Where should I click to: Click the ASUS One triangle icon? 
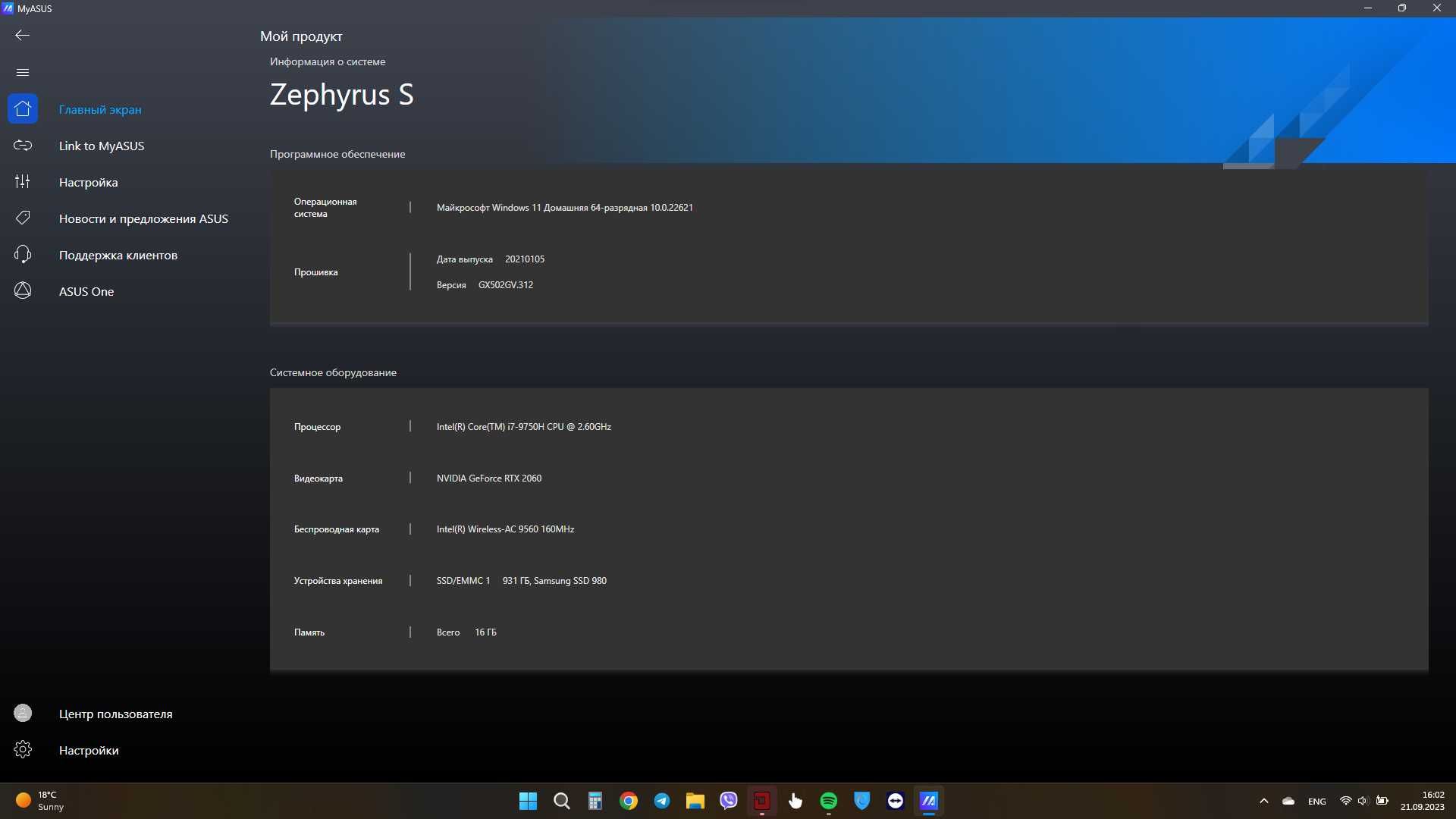point(23,290)
